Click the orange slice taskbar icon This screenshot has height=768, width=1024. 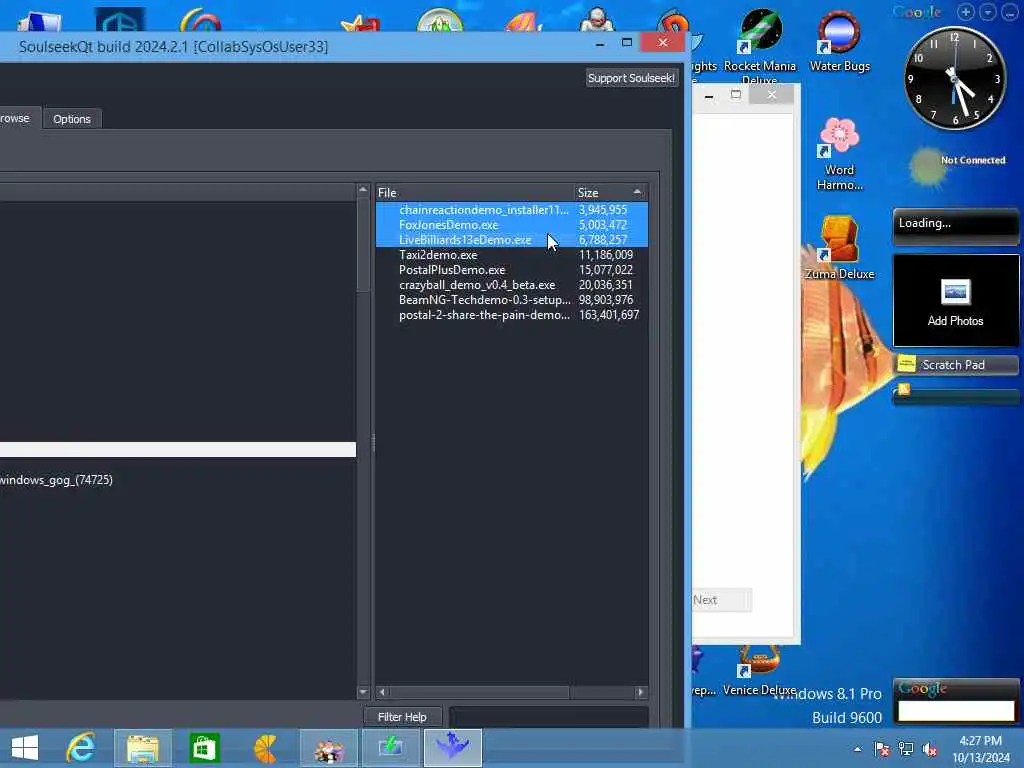pyautogui.click(x=266, y=748)
